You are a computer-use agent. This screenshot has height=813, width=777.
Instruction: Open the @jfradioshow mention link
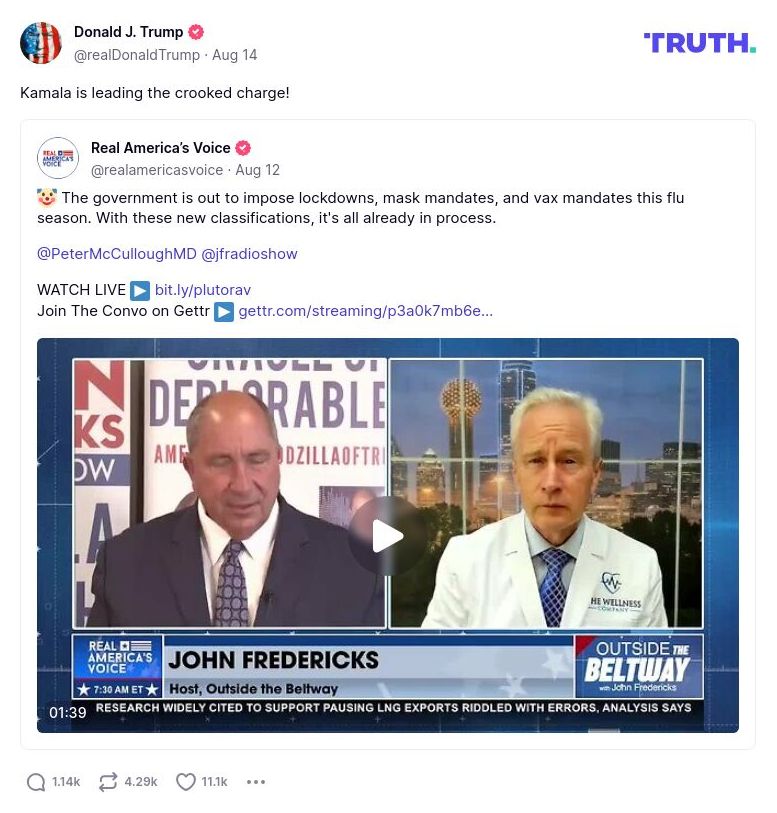(249, 254)
